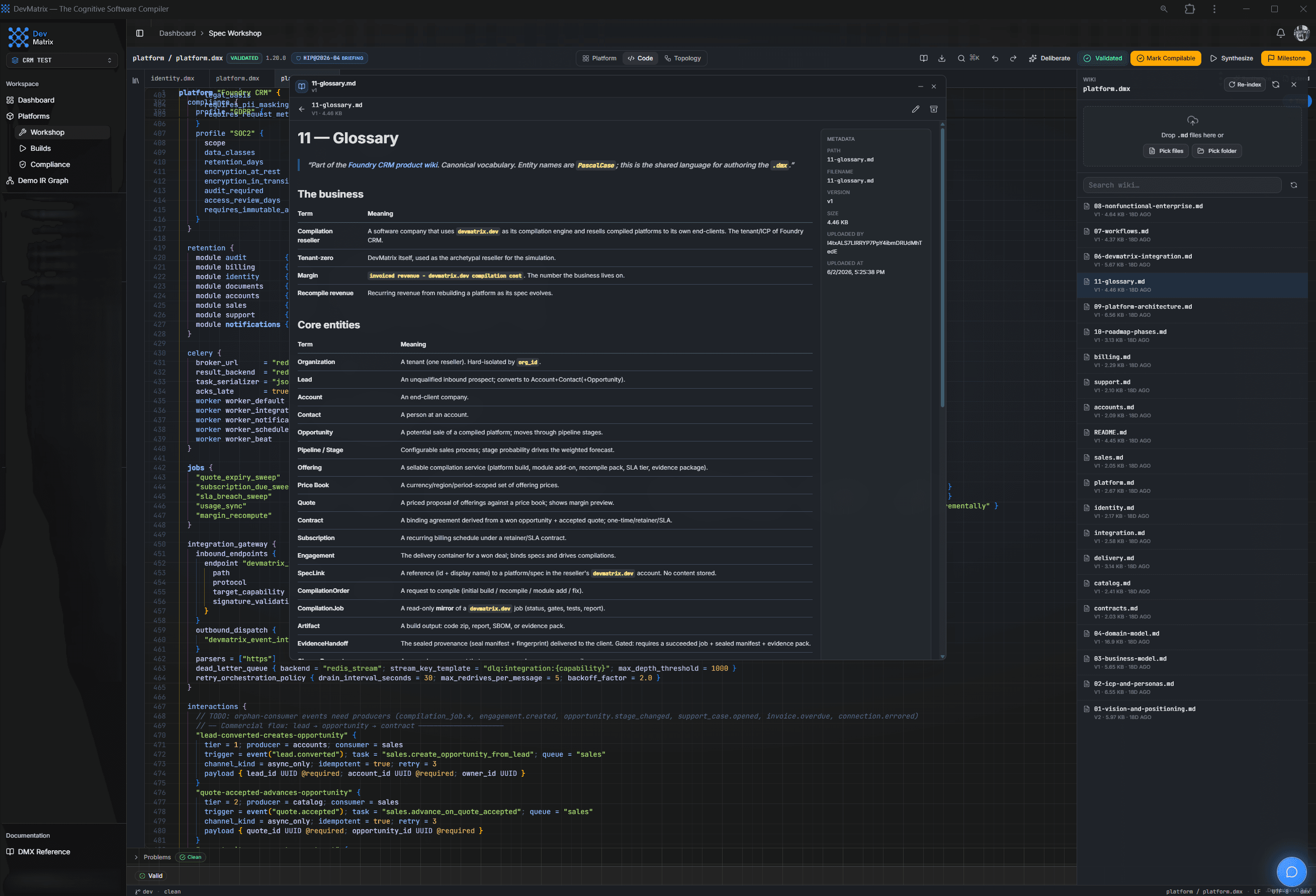Viewport: 1316px width, 896px height.
Task: Open Compliance in sidebar
Action: [50, 165]
